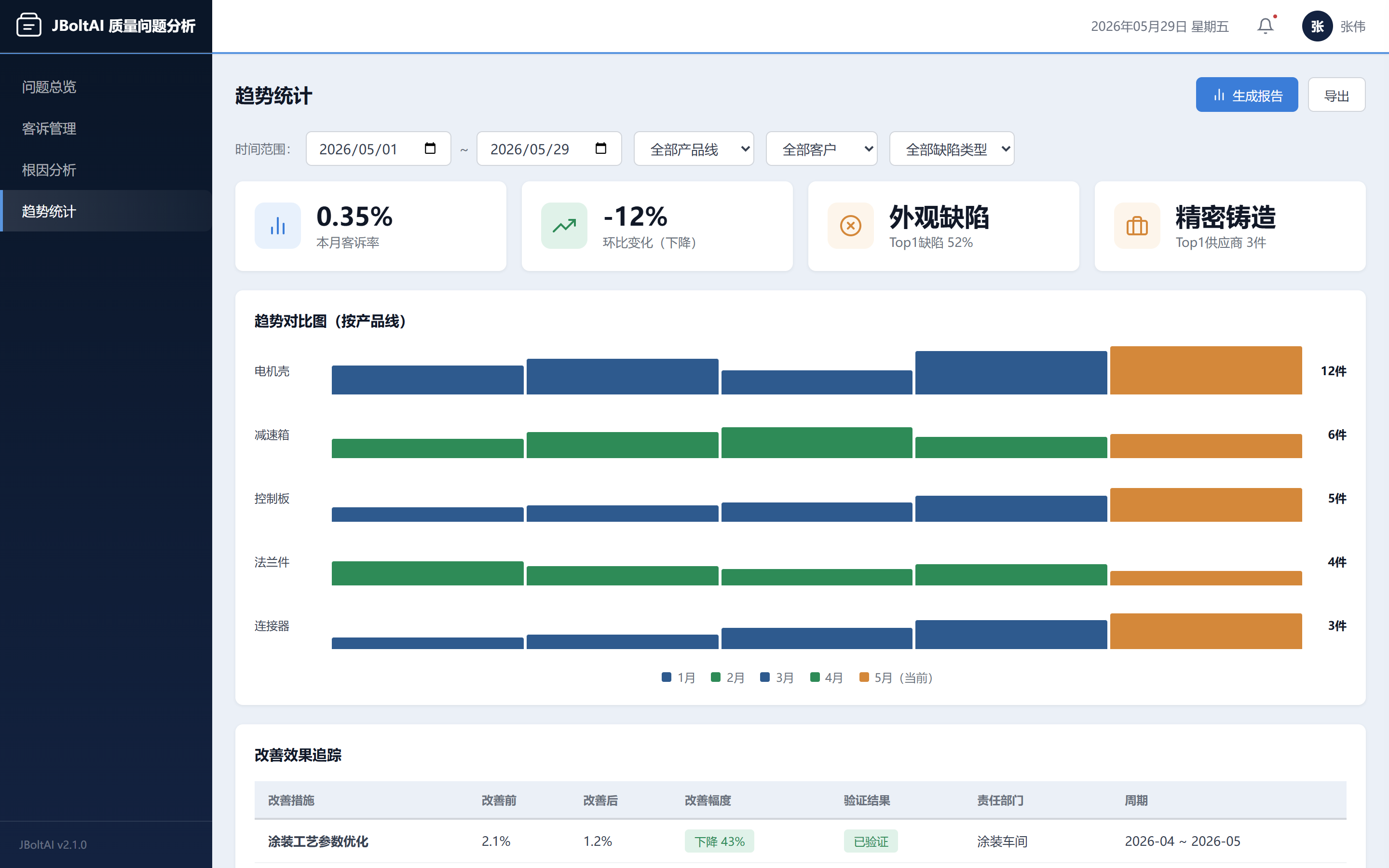
Task: Expand the 全部客户 dropdown
Action: point(821,149)
